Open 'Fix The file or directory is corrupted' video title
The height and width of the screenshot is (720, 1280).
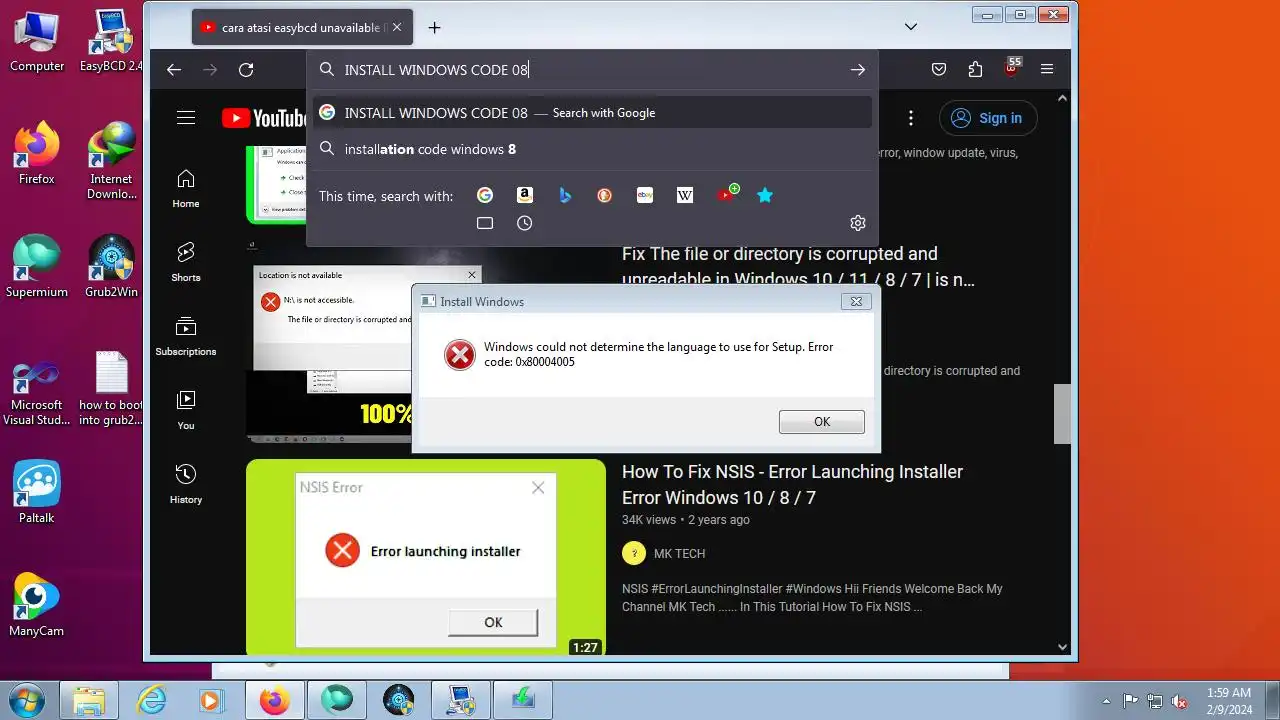(798, 267)
